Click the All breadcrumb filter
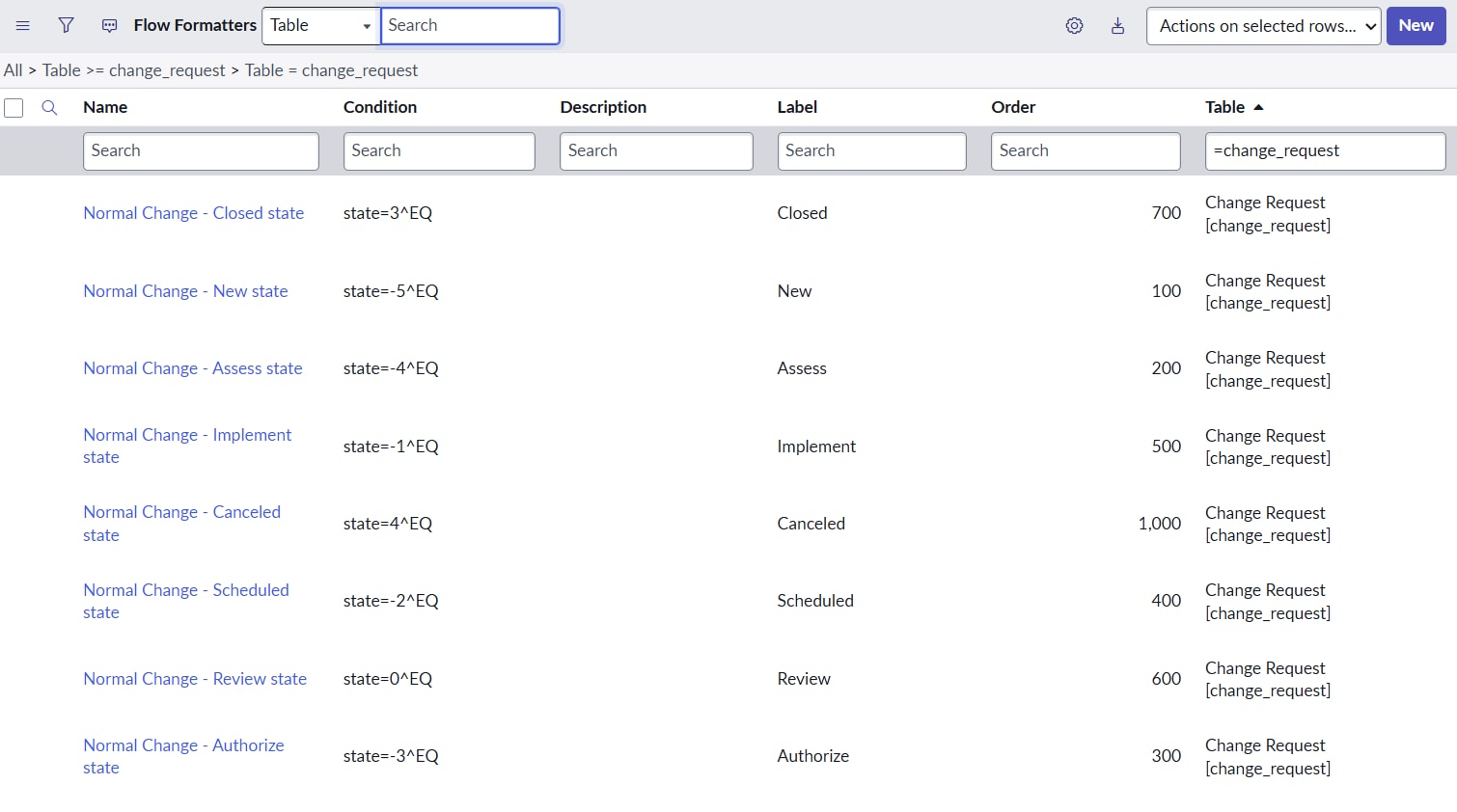Viewport: 1457px width, 812px height. tap(13, 70)
